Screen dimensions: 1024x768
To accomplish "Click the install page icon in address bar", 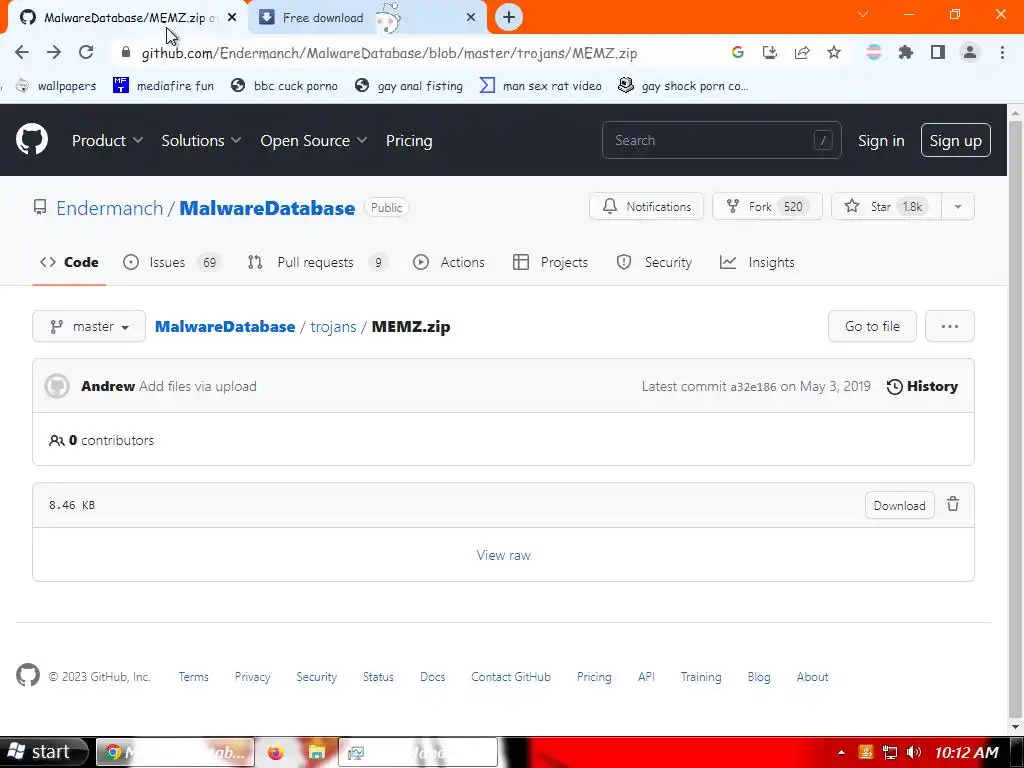I will point(770,52).
